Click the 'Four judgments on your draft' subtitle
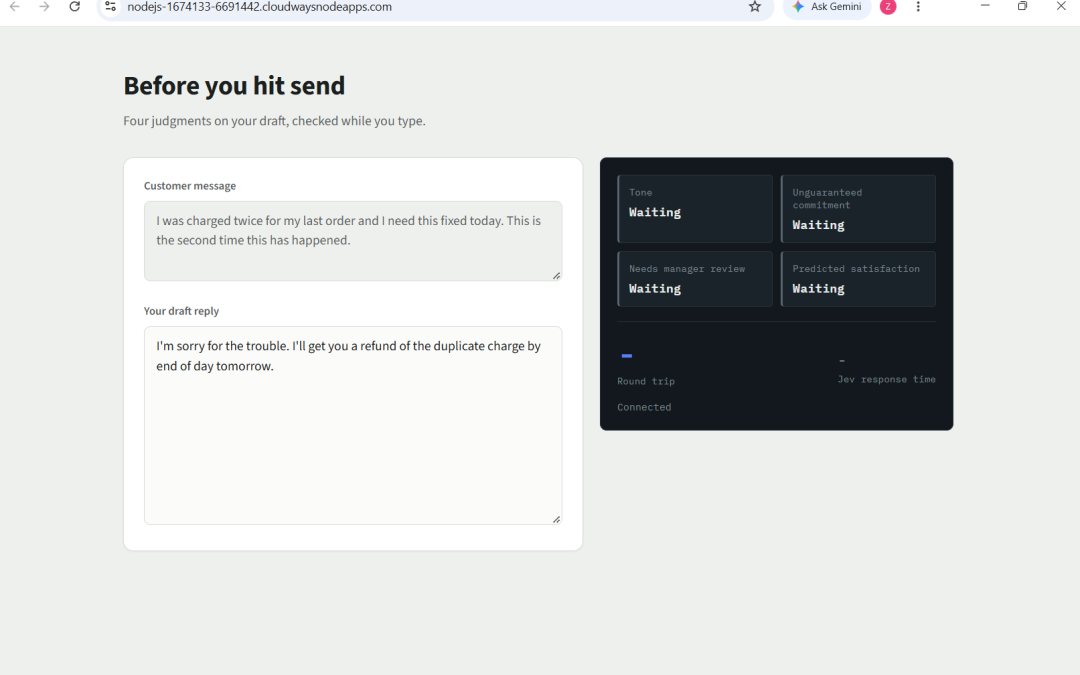 (274, 121)
